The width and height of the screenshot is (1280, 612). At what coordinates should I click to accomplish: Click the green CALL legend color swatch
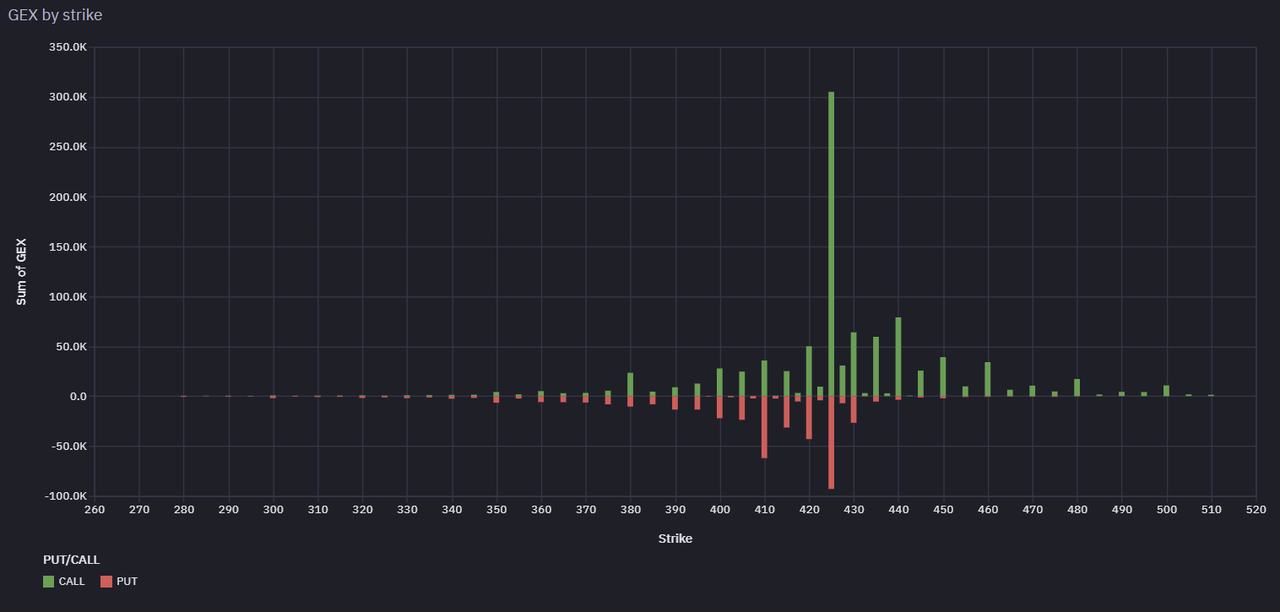coord(49,581)
